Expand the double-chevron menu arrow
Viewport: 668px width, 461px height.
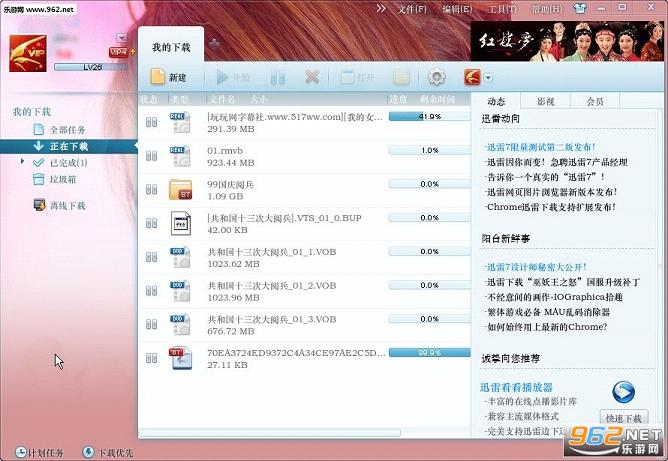[x=381, y=9]
